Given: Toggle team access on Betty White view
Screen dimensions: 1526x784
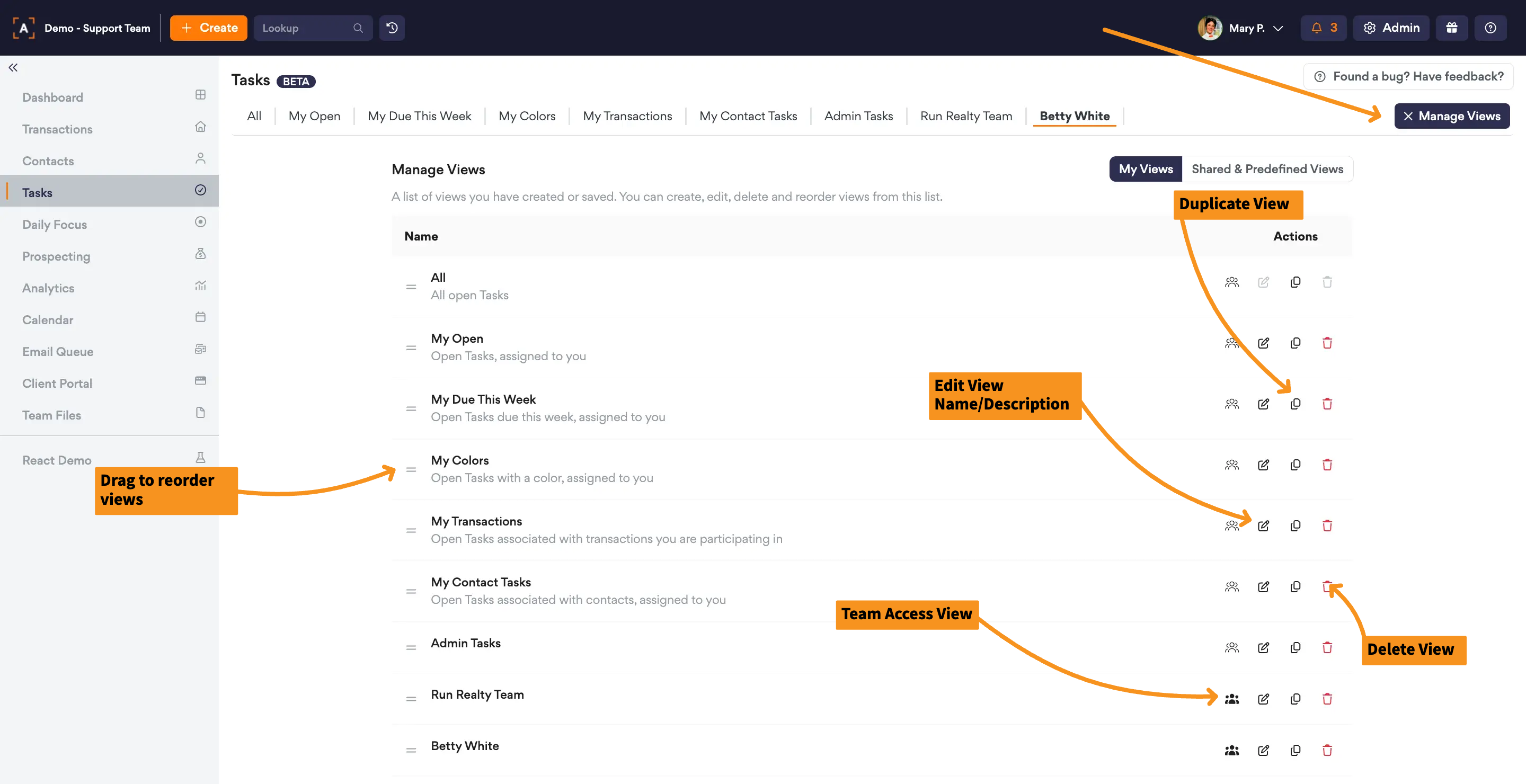Looking at the screenshot, I should 1231,750.
